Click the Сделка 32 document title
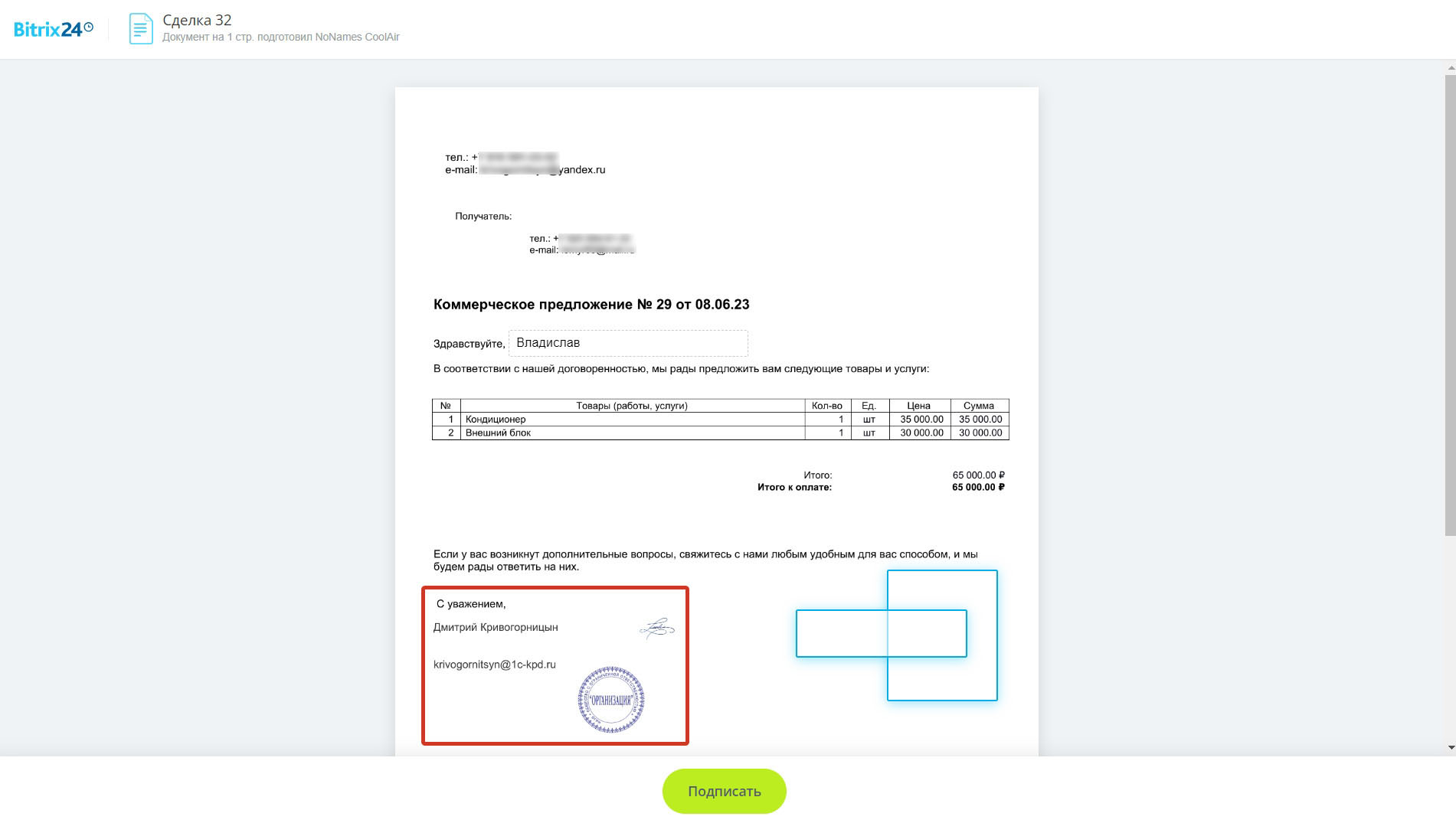The width and height of the screenshot is (1456, 823). (x=197, y=21)
